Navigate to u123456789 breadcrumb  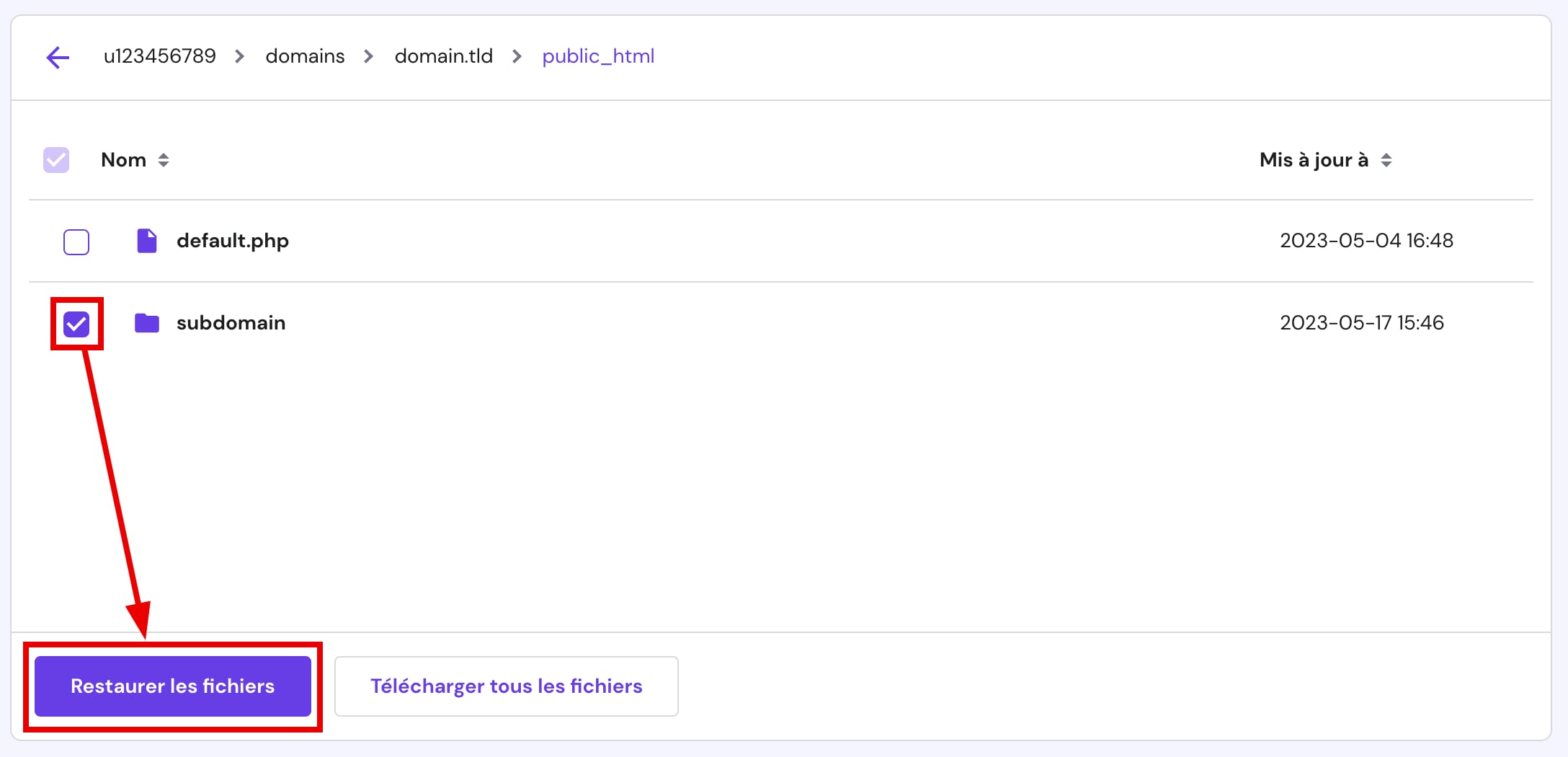tap(159, 56)
